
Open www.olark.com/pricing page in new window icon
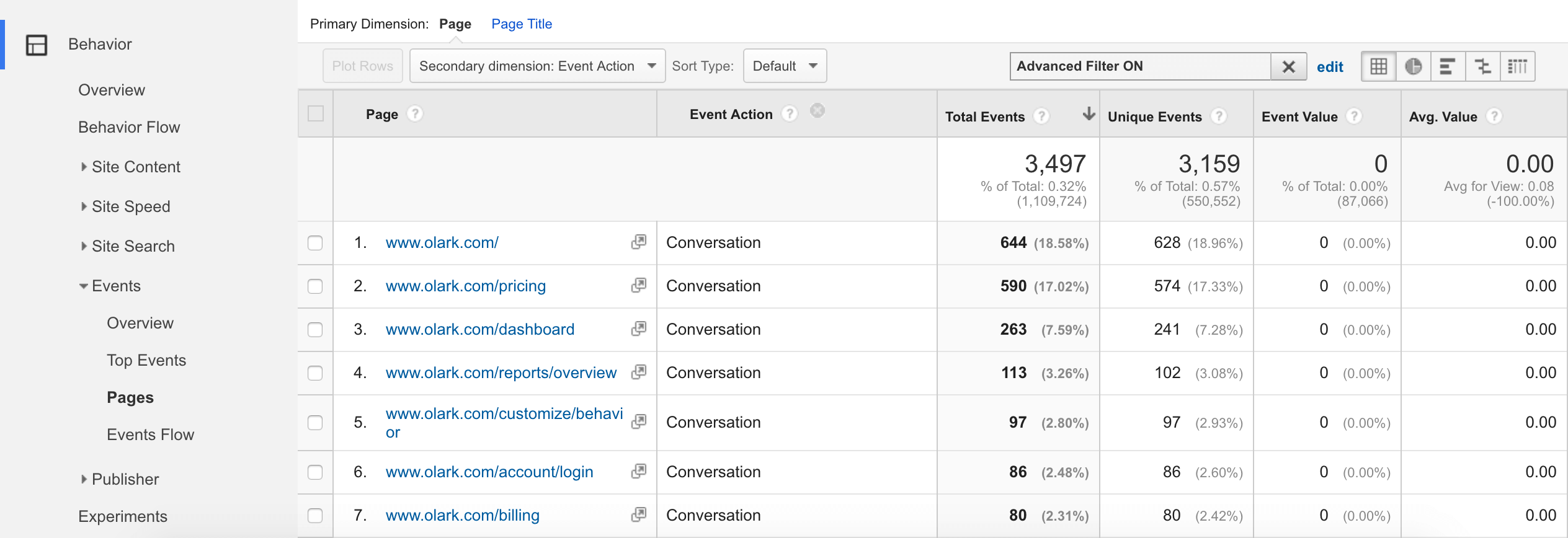click(x=638, y=286)
